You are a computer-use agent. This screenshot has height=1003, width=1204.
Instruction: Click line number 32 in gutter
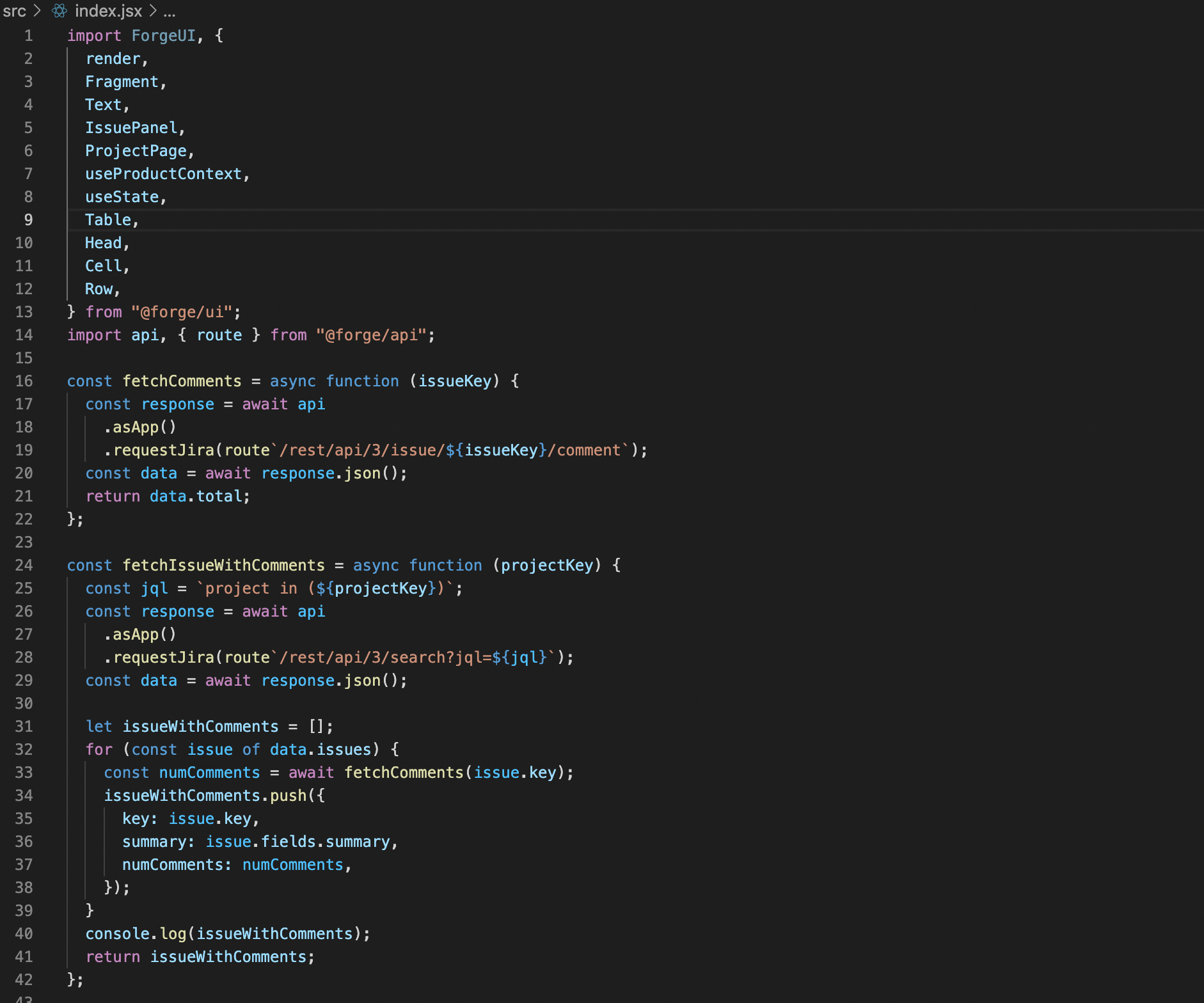(x=24, y=750)
